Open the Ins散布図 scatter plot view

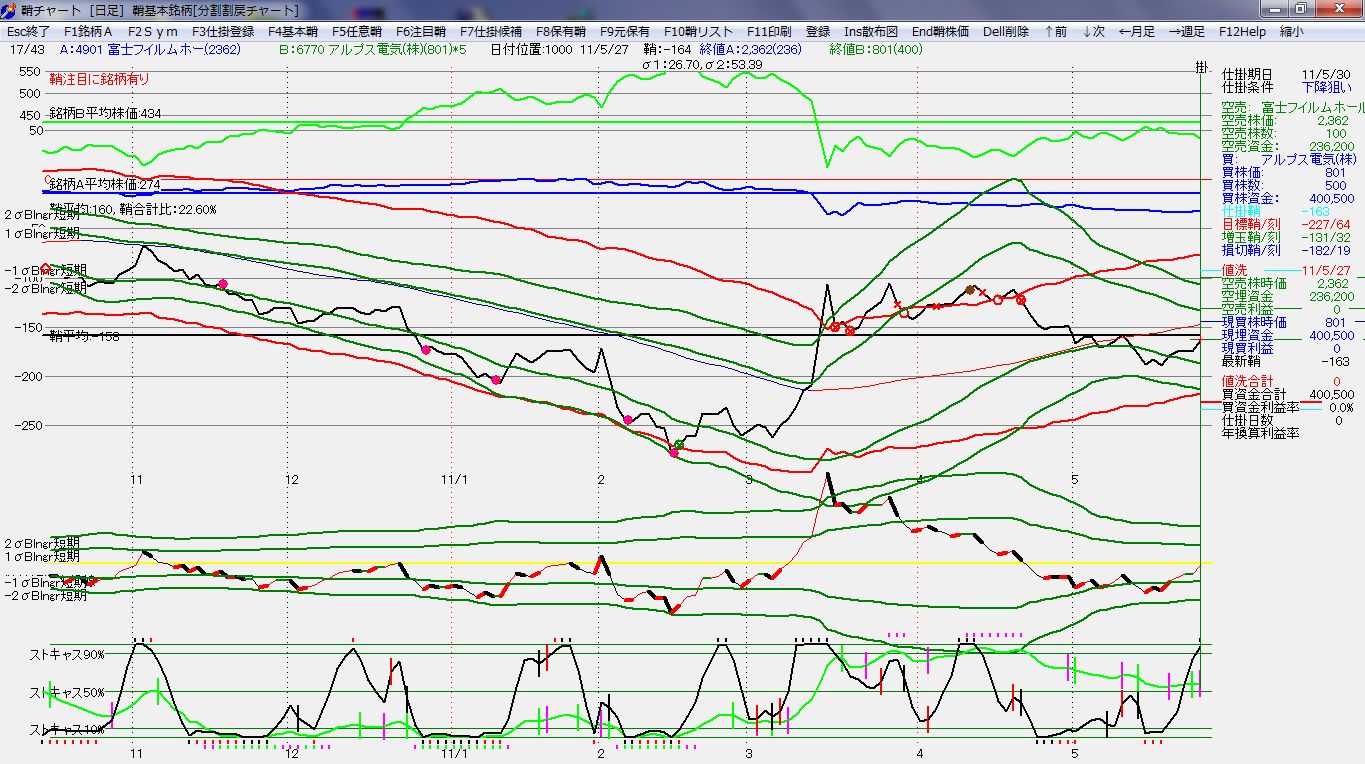tap(870, 31)
